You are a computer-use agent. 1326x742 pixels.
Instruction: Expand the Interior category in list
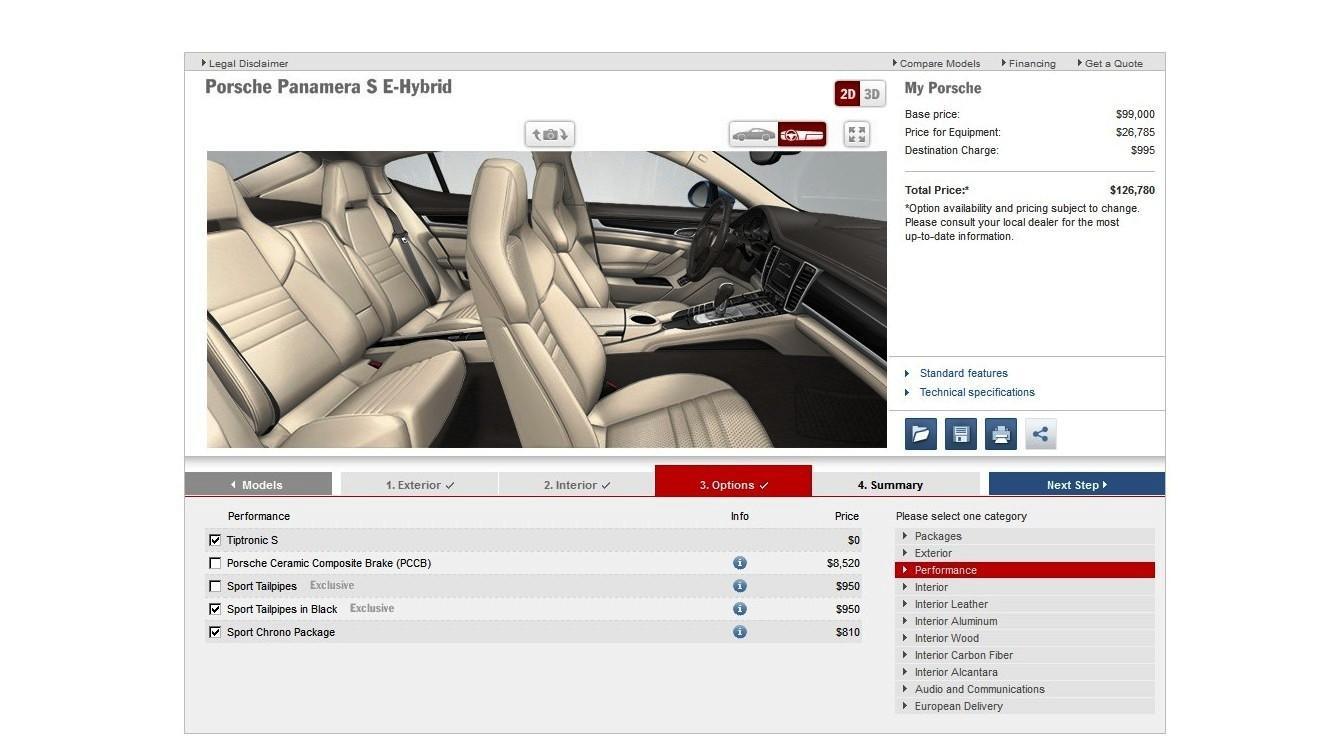click(1025, 587)
